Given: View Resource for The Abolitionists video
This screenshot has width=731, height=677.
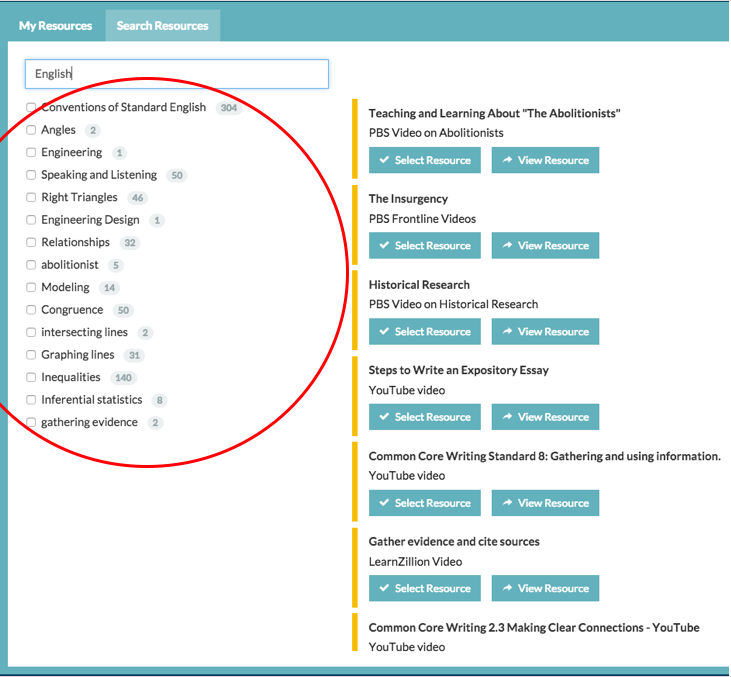Looking at the screenshot, I should 545,160.
